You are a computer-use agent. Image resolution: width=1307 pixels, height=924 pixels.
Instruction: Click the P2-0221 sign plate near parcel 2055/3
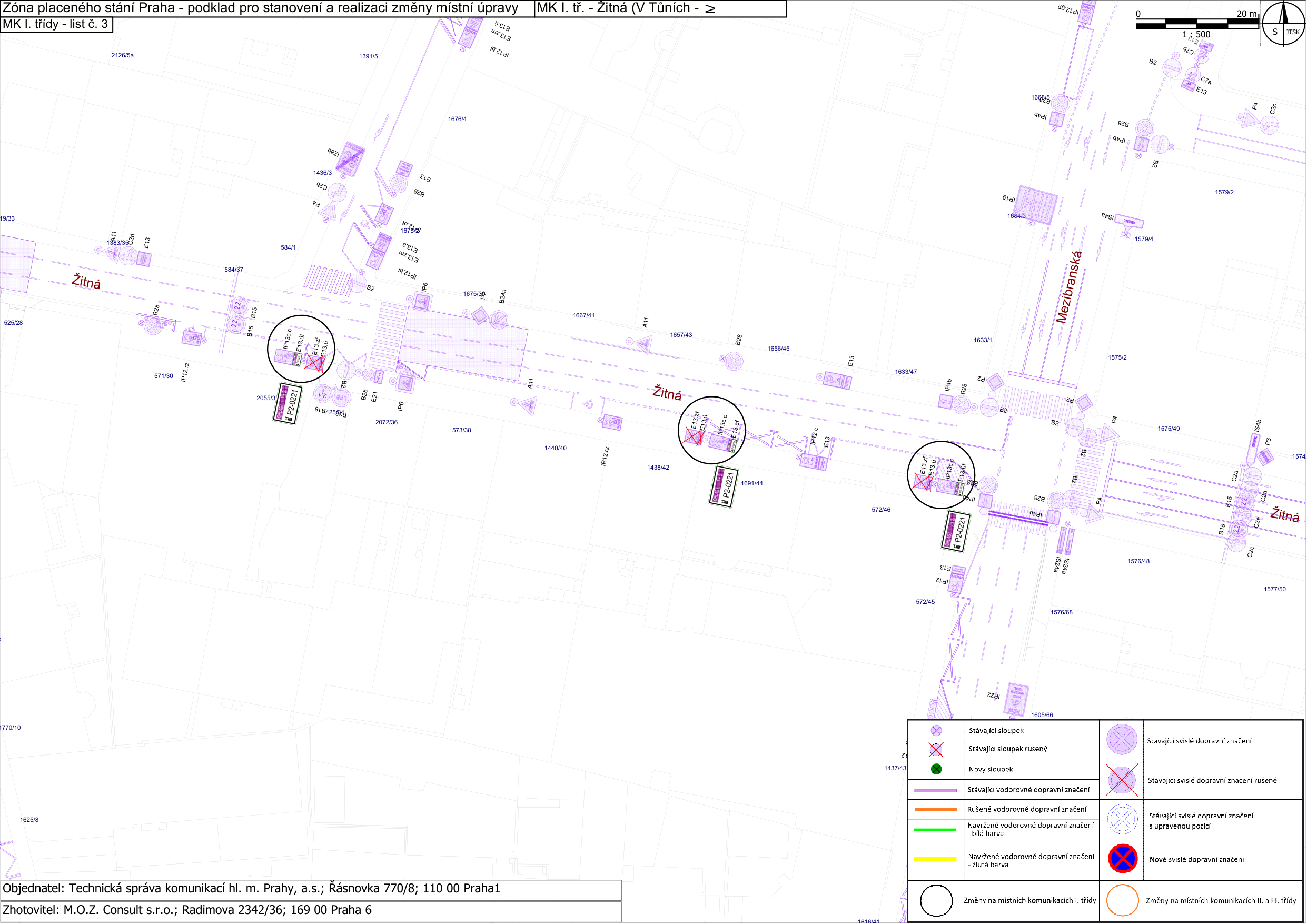pos(288,404)
